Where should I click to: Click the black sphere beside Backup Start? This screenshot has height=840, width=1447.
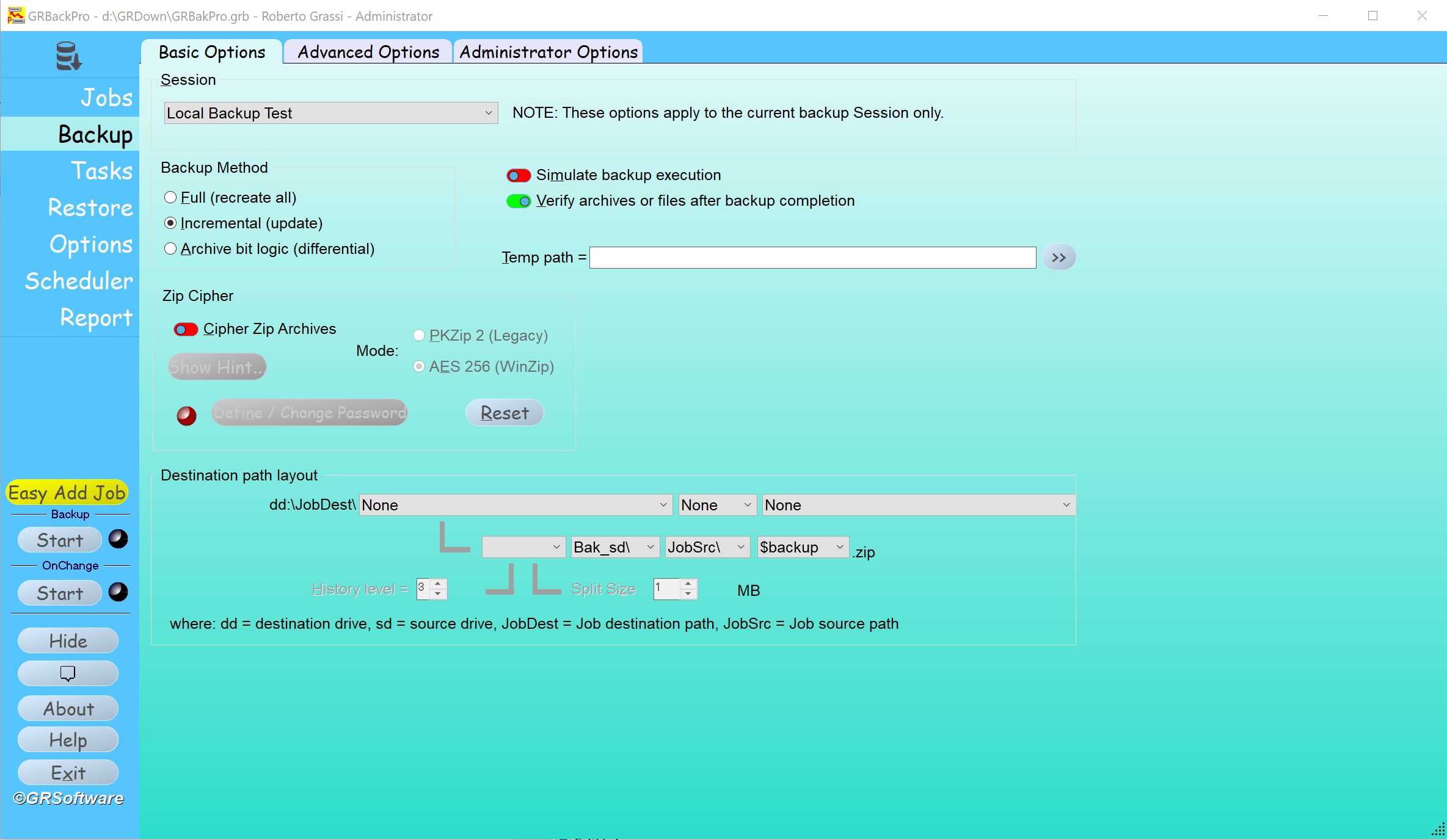click(x=118, y=539)
